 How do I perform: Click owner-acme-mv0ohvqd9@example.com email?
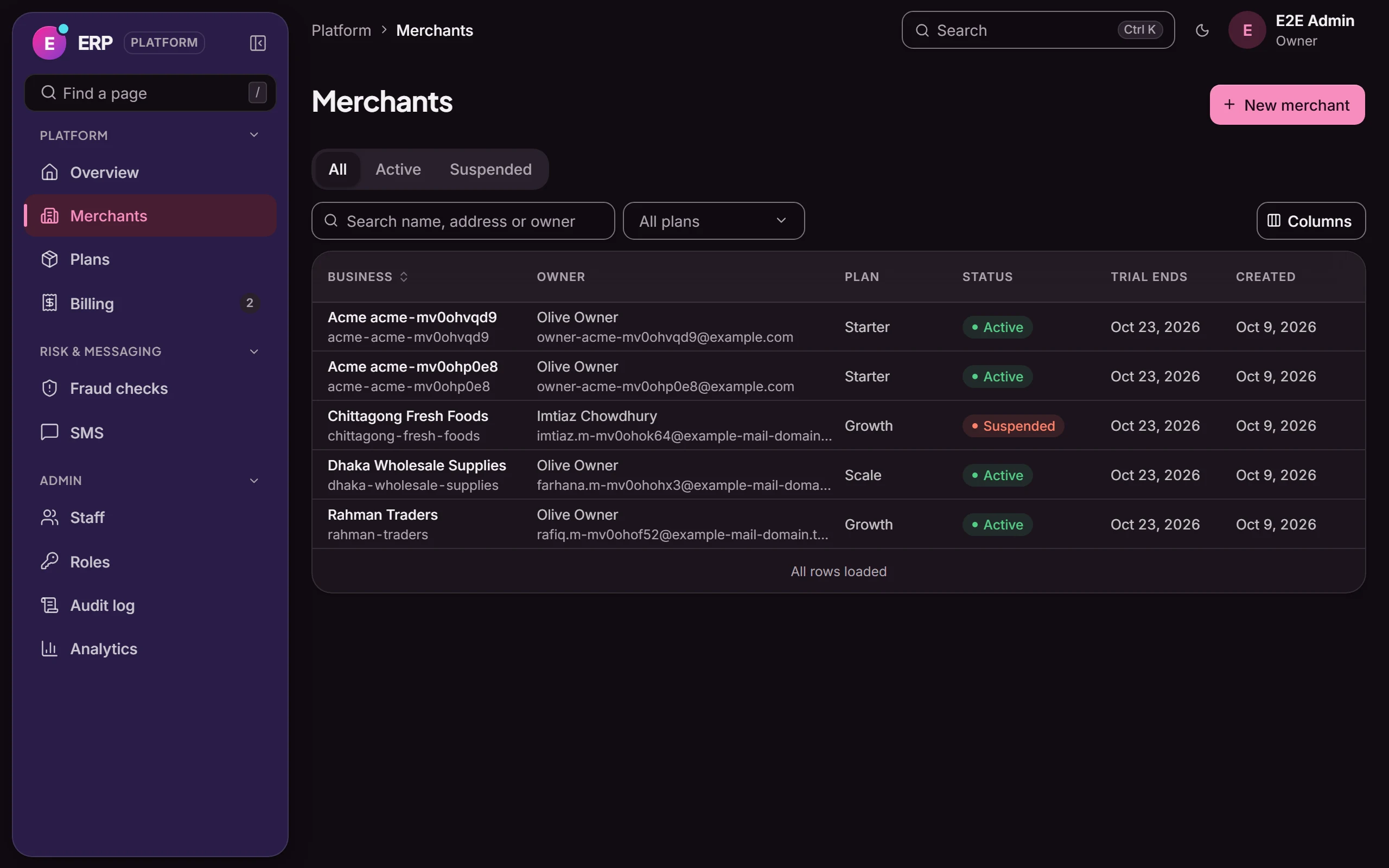click(665, 337)
